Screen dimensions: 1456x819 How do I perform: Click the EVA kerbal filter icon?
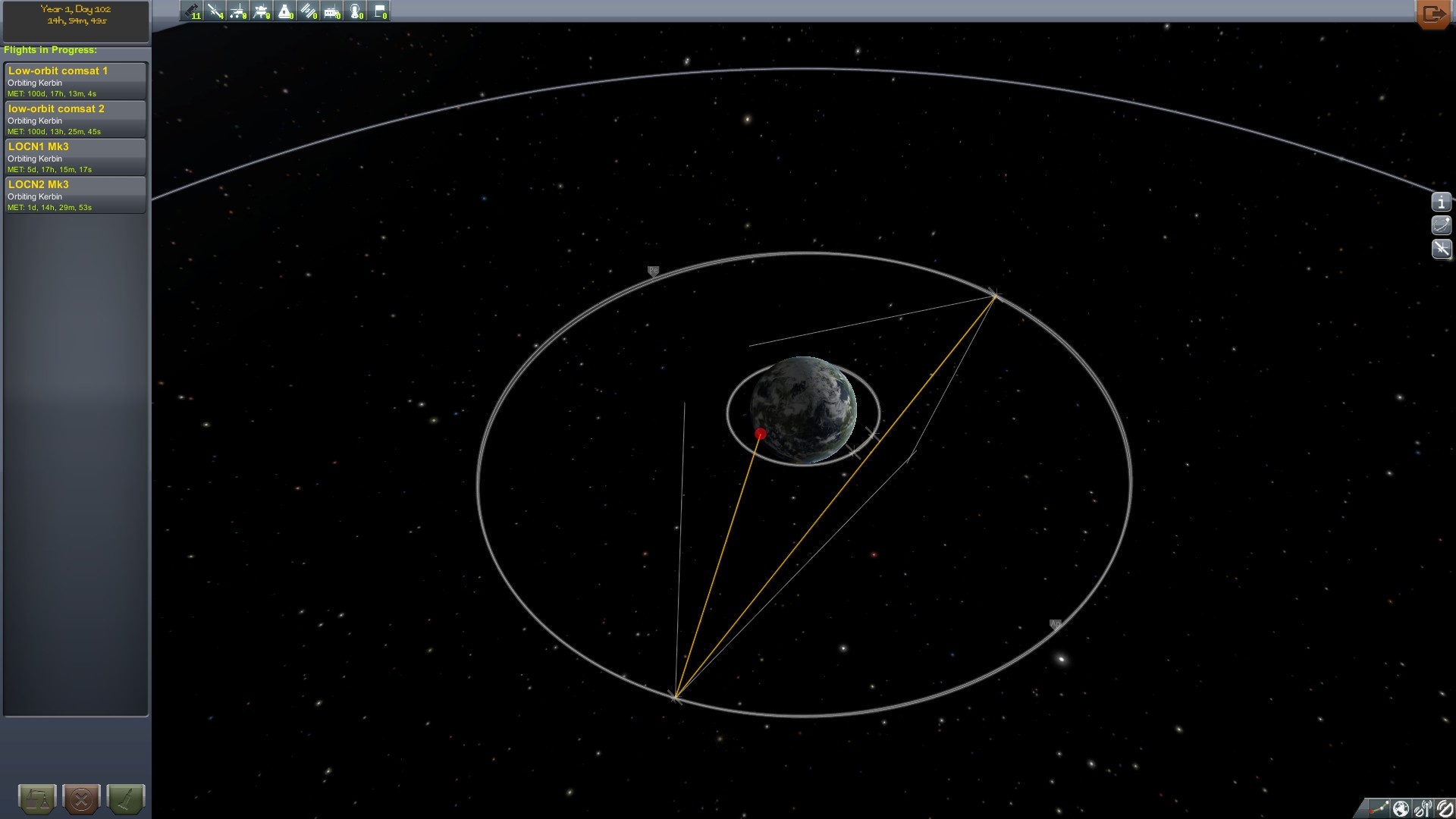coord(356,11)
